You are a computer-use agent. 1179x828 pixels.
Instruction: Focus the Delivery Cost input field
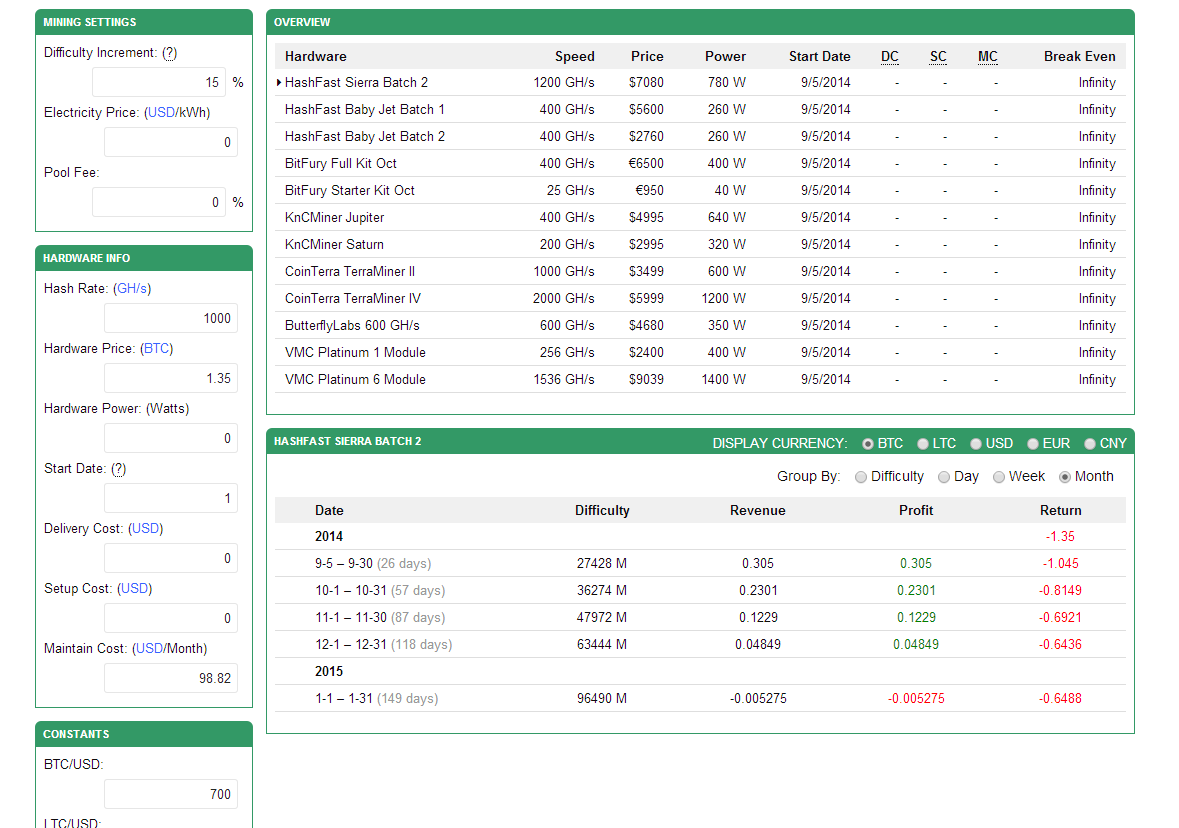click(x=171, y=559)
